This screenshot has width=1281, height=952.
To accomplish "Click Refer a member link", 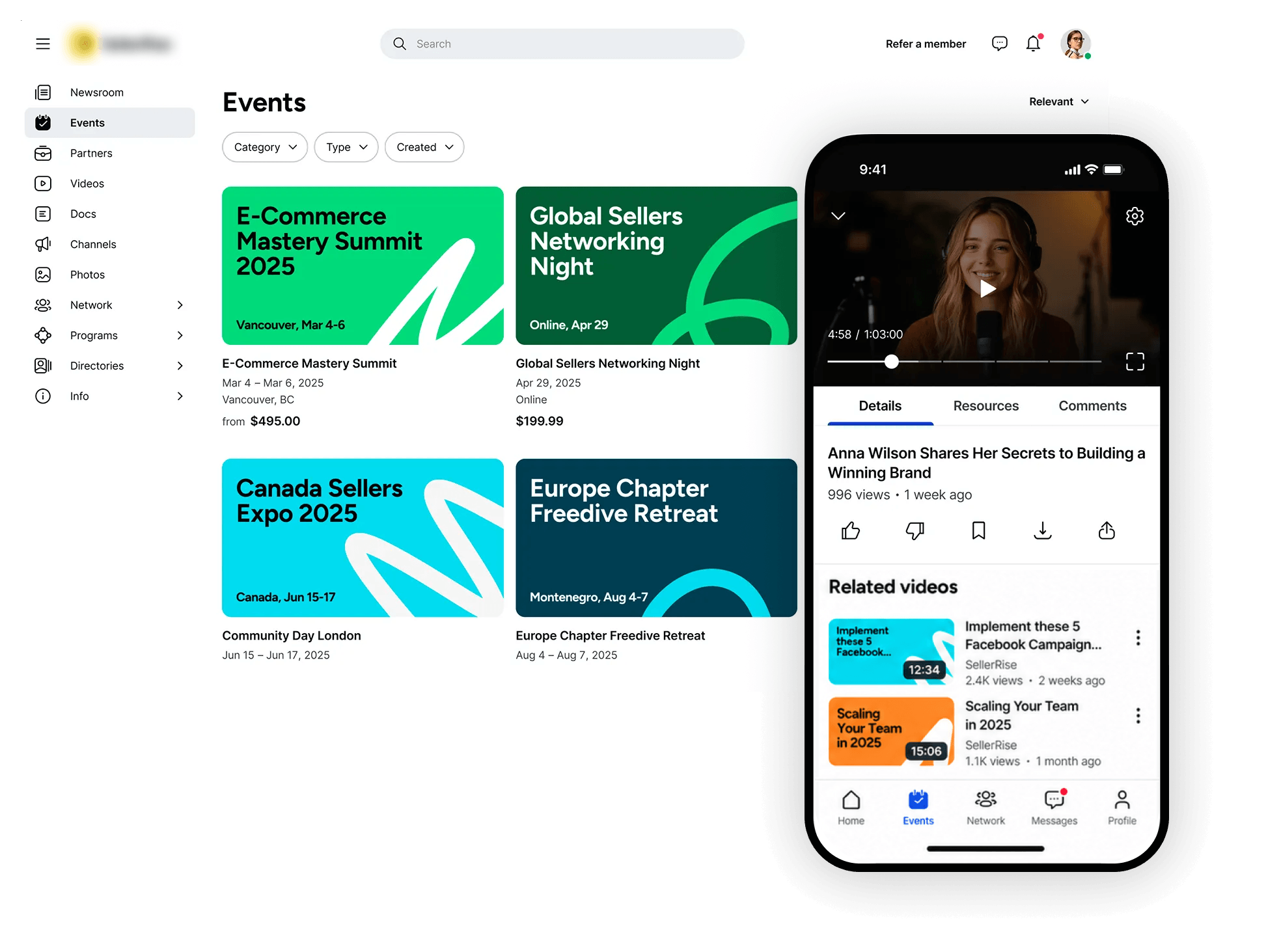I will 926,44.
